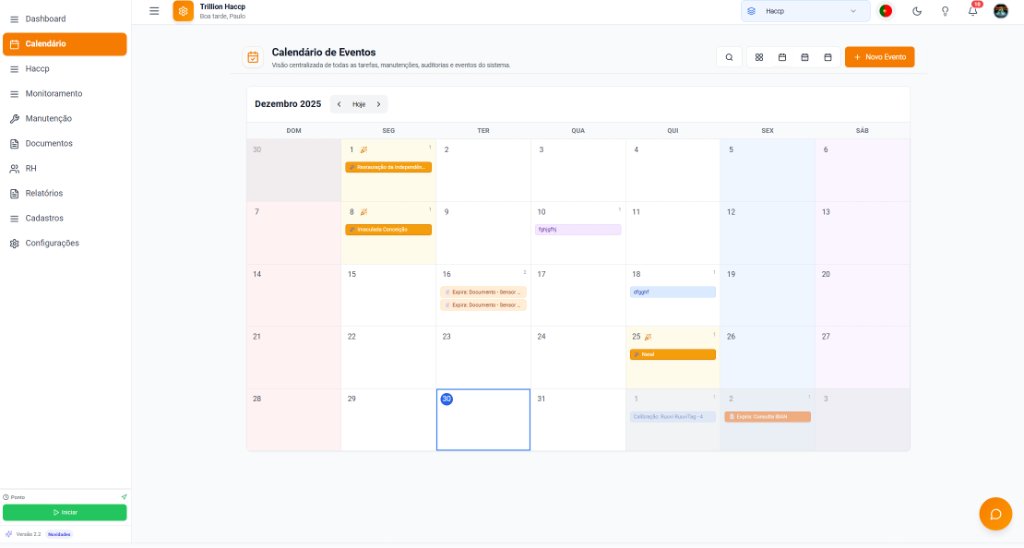Screen dimensions: 1024x548
Task: Click the Hoje button
Action: click(x=359, y=105)
